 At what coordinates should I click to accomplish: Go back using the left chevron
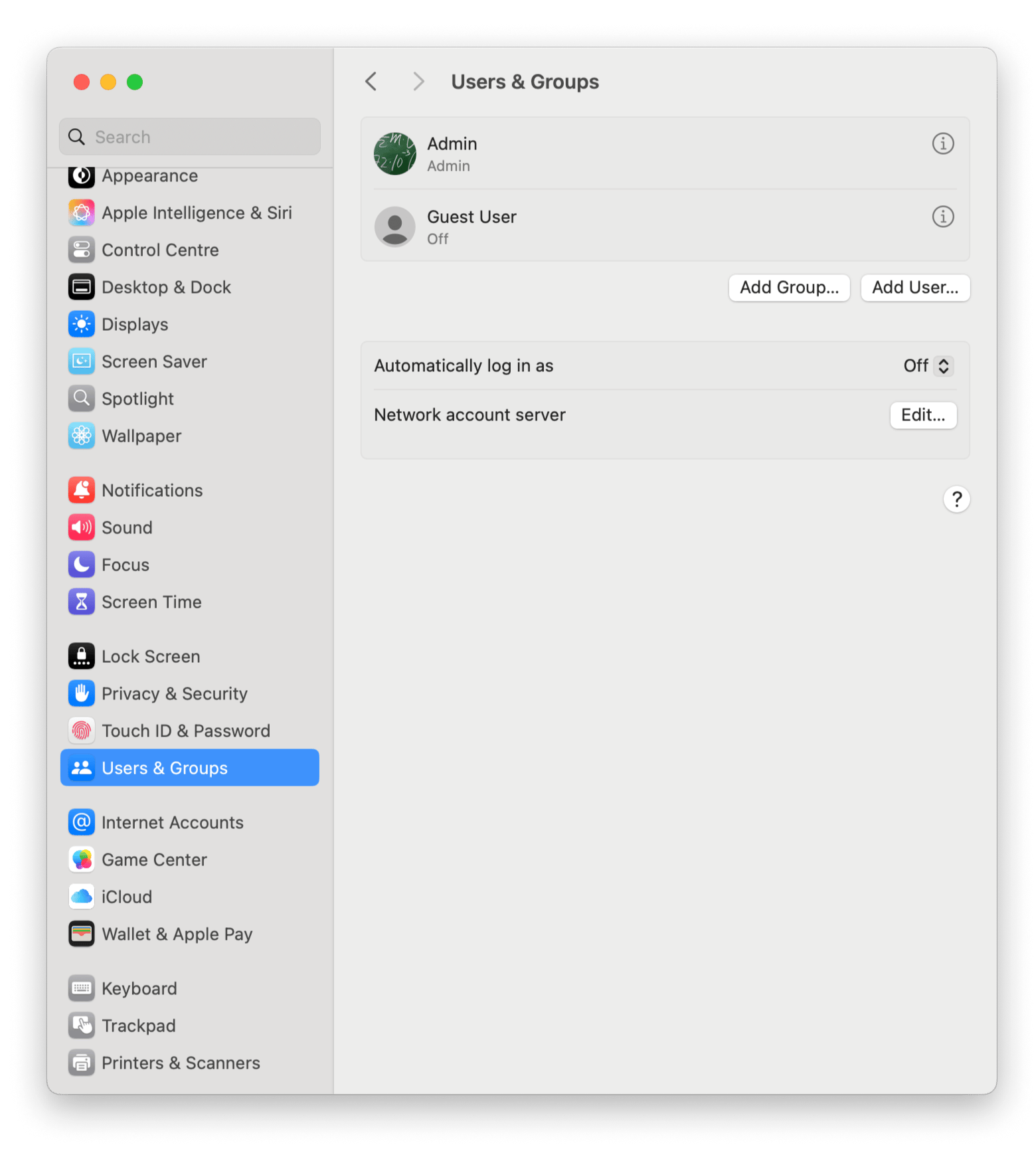coord(371,82)
